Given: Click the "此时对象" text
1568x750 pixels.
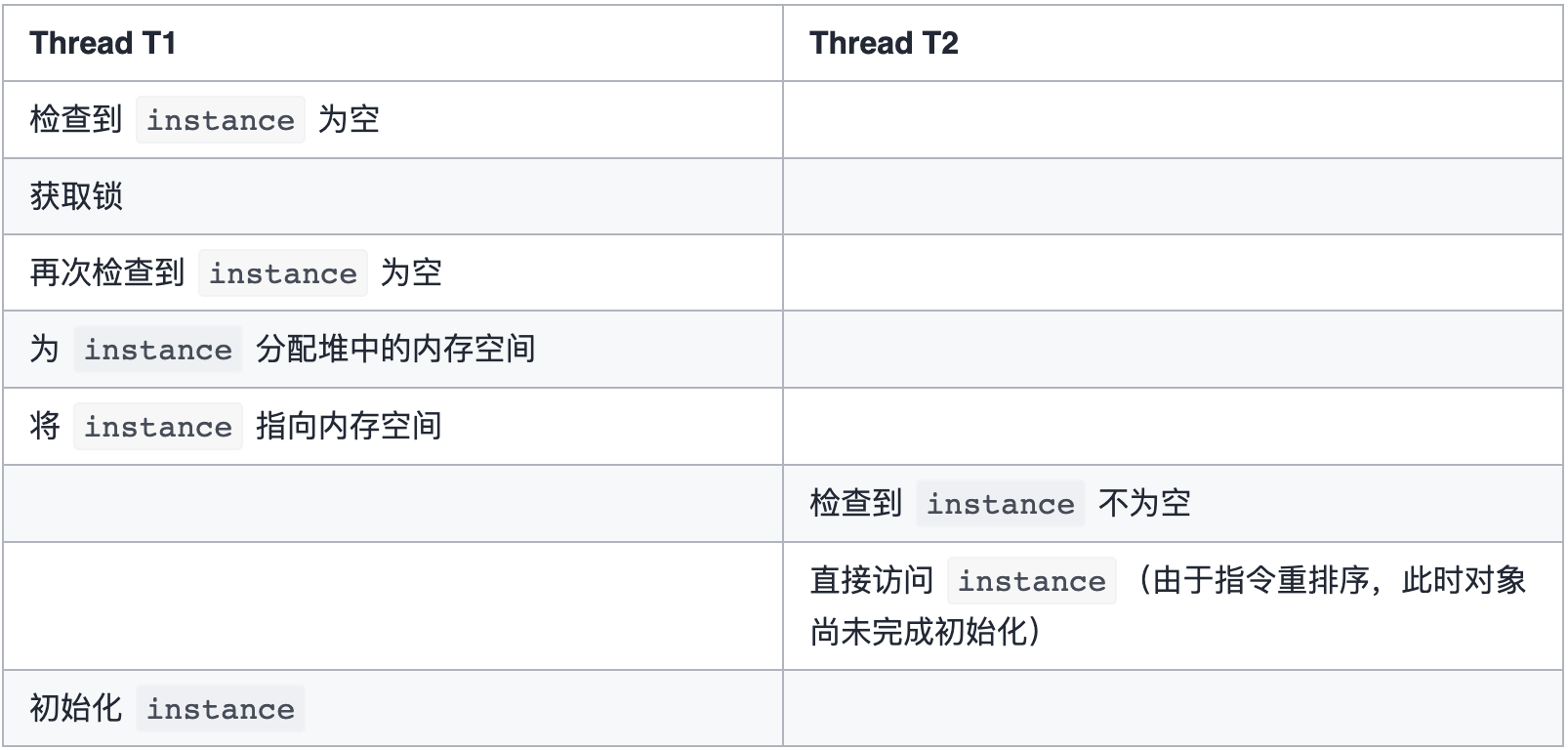Looking at the screenshot, I should point(1464,580).
